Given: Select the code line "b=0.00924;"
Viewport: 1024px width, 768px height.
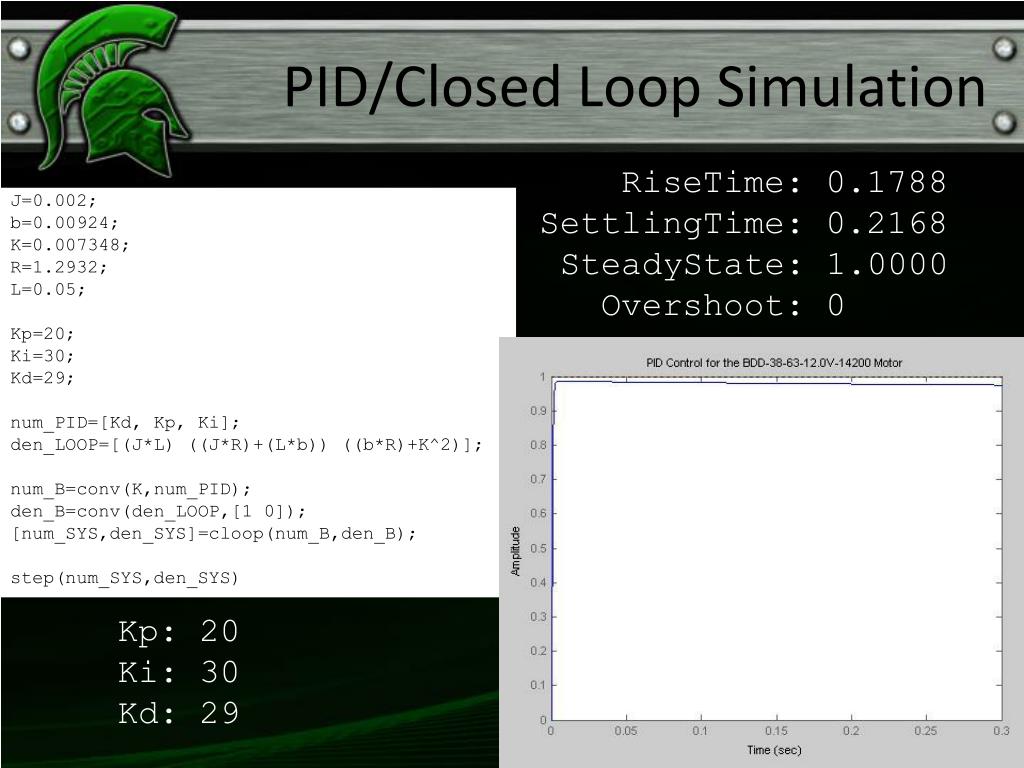Looking at the screenshot, I should click(65, 223).
